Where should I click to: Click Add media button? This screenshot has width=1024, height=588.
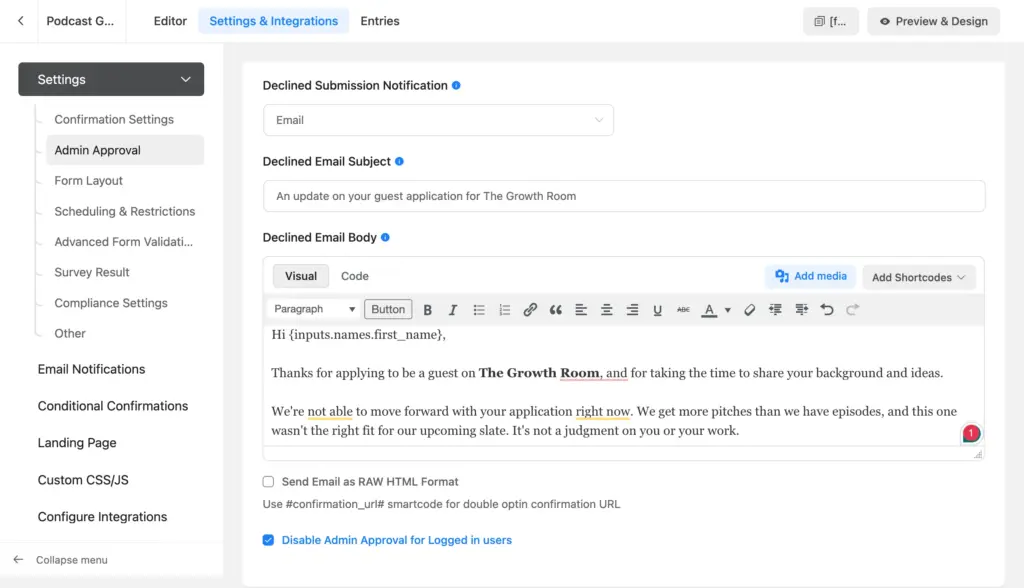810,276
